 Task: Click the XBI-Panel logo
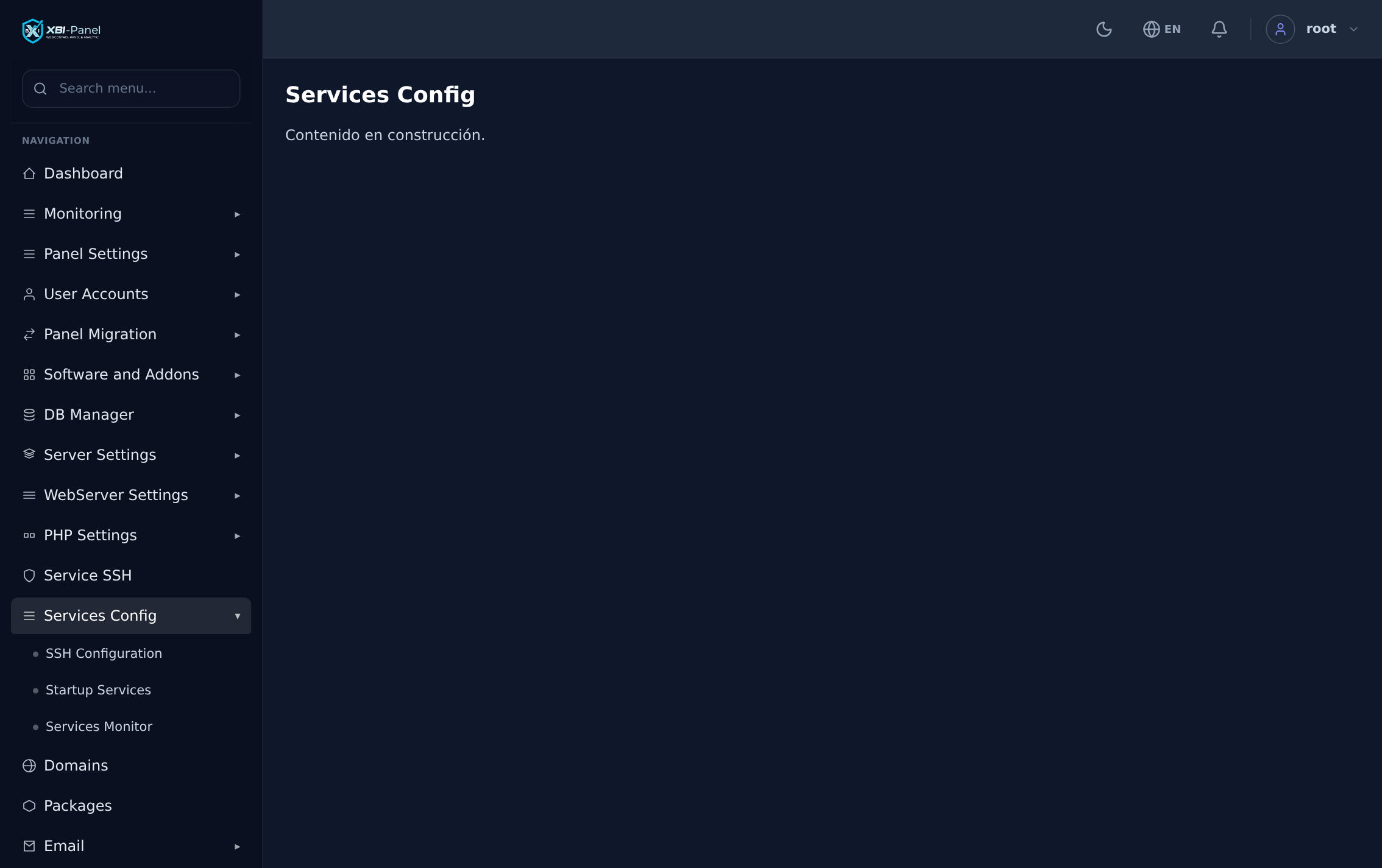[x=62, y=30]
